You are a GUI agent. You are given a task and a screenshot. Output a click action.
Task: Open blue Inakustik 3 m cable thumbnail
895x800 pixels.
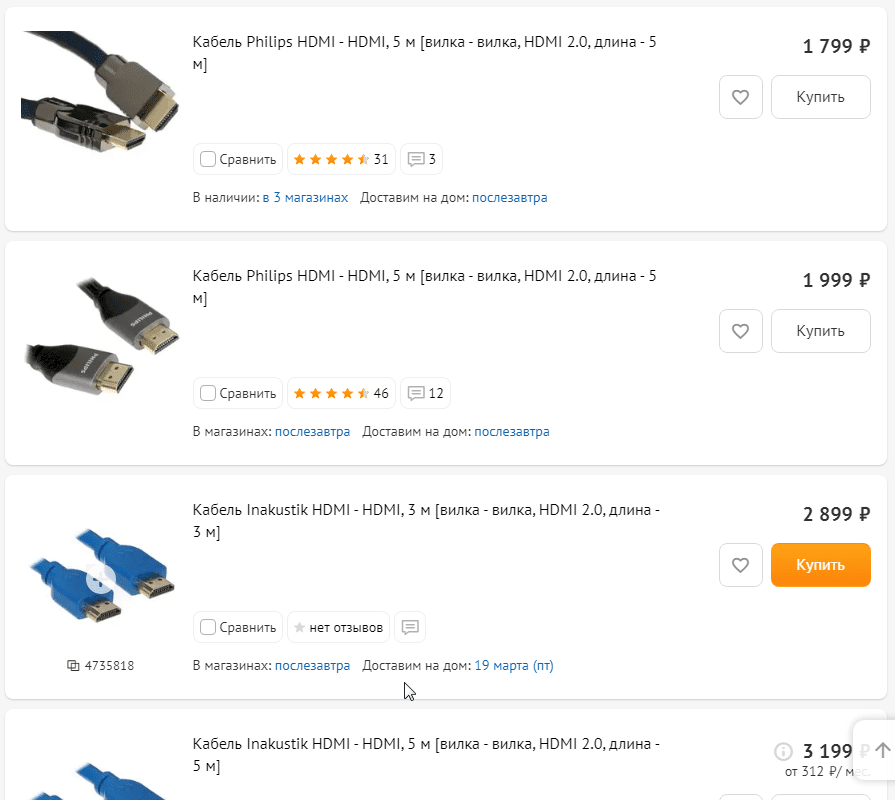pyautogui.click(x=99, y=579)
